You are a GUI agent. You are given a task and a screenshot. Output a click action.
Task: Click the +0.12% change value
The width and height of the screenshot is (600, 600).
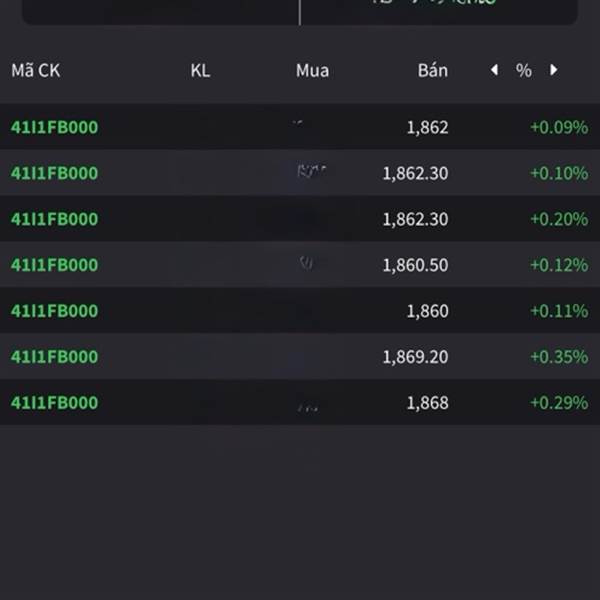coord(558,265)
